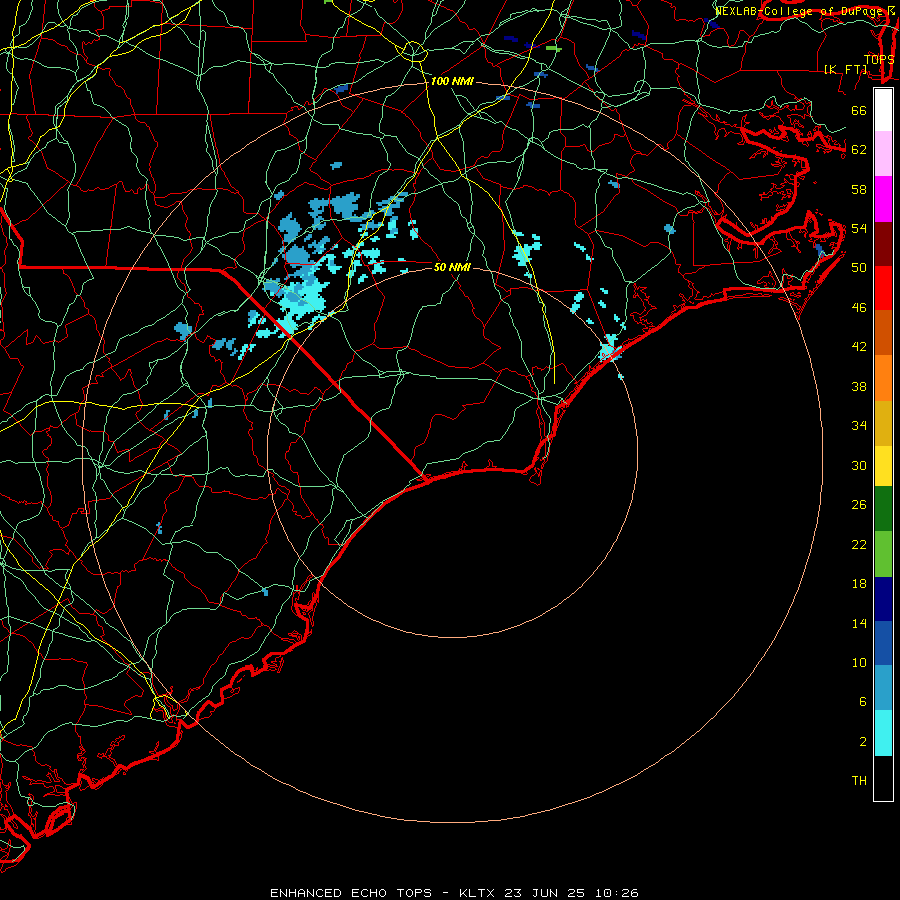Screen dimensions: 900x900
Task: Click the legend value '6'
Action: click(x=862, y=702)
